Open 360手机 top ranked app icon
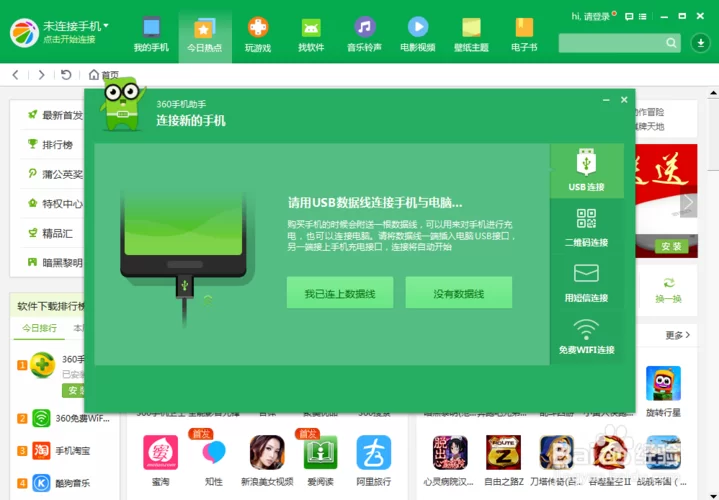The image size is (719, 500). click(42, 365)
